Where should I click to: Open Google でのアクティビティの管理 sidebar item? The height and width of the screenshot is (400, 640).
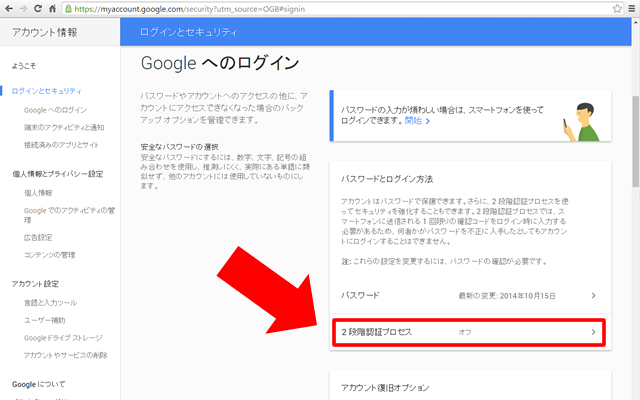click(69, 215)
